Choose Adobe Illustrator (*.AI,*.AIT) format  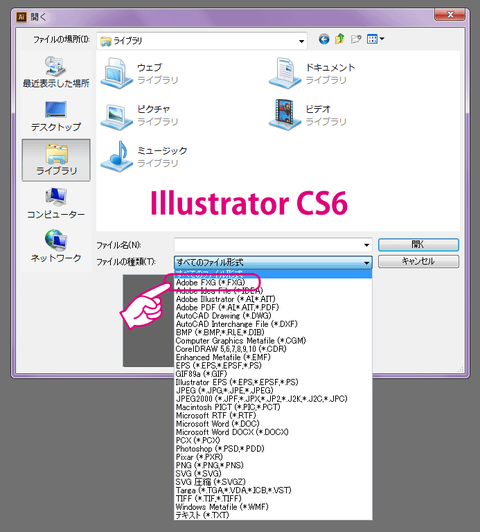273,299
